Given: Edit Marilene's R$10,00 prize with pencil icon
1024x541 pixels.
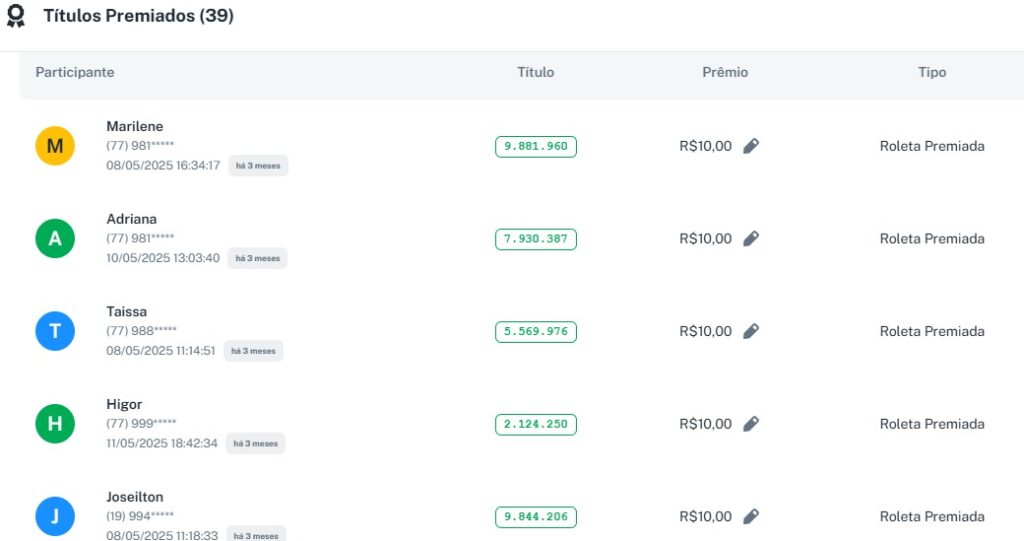Looking at the screenshot, I should click(x=751, y=146).
